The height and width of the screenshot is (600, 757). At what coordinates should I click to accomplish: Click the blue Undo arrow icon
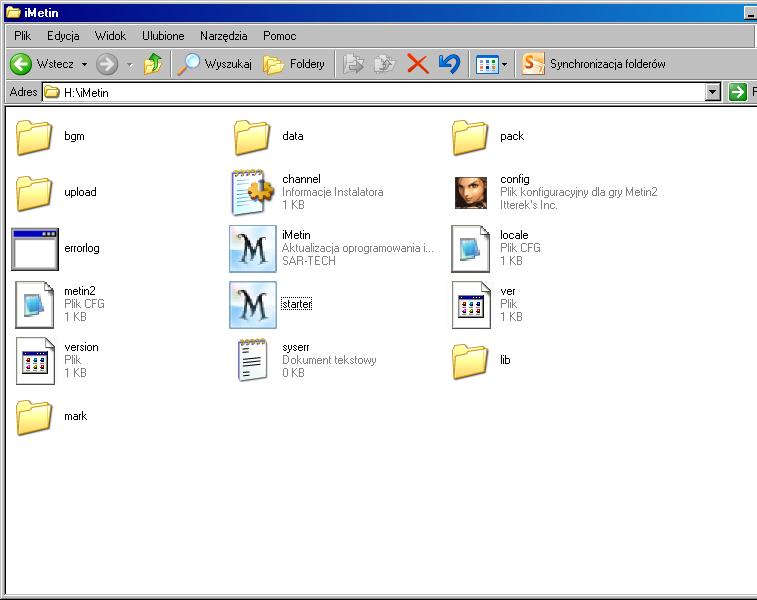pos(449,64)
